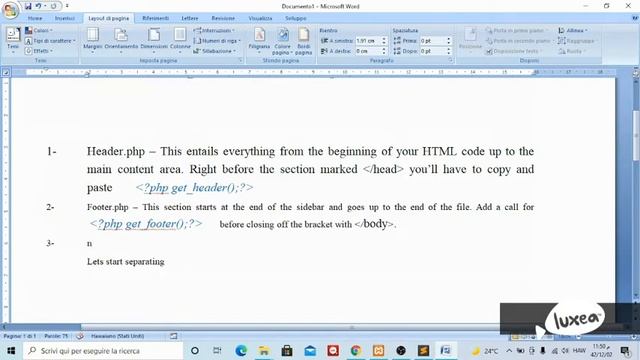
Task: Launch Microsoft Edge from taskbar
Action: click(x=241, y=351)
